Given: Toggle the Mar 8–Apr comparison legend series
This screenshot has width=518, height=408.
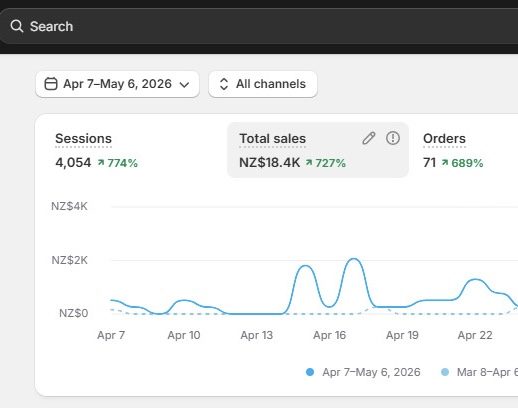Looking at the screenshot, I should [x=479, y=372].
